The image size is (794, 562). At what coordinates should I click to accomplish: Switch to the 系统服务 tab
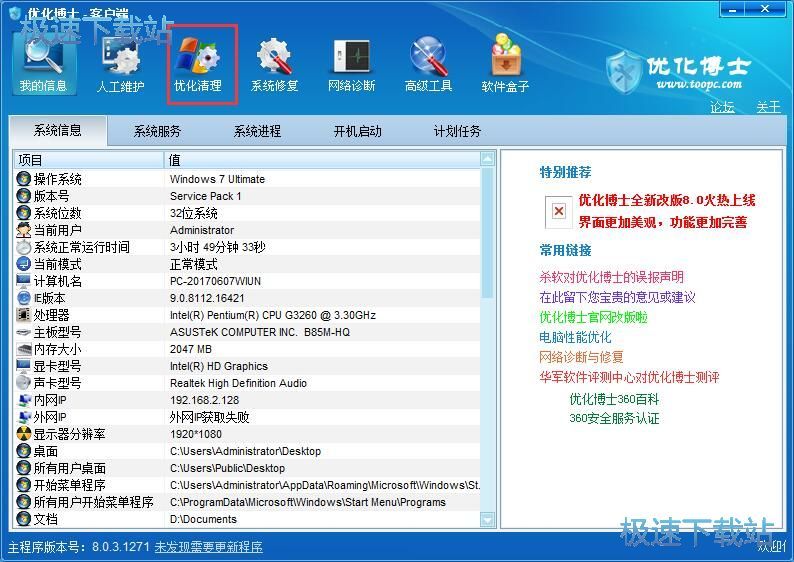[157, 132]
